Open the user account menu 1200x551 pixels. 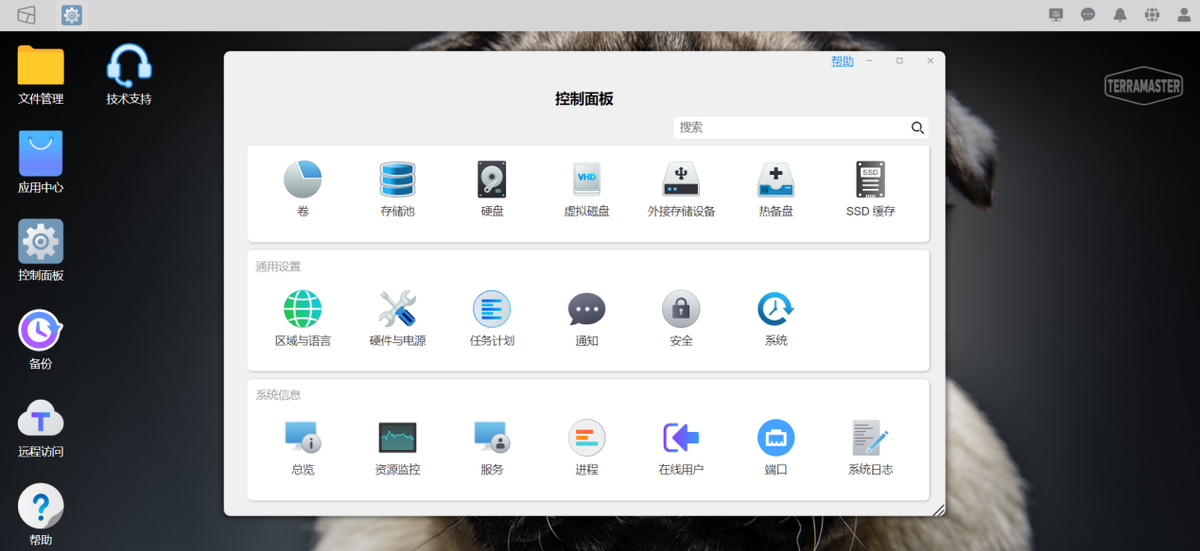pyautogui.click(x=1184, y=15)
